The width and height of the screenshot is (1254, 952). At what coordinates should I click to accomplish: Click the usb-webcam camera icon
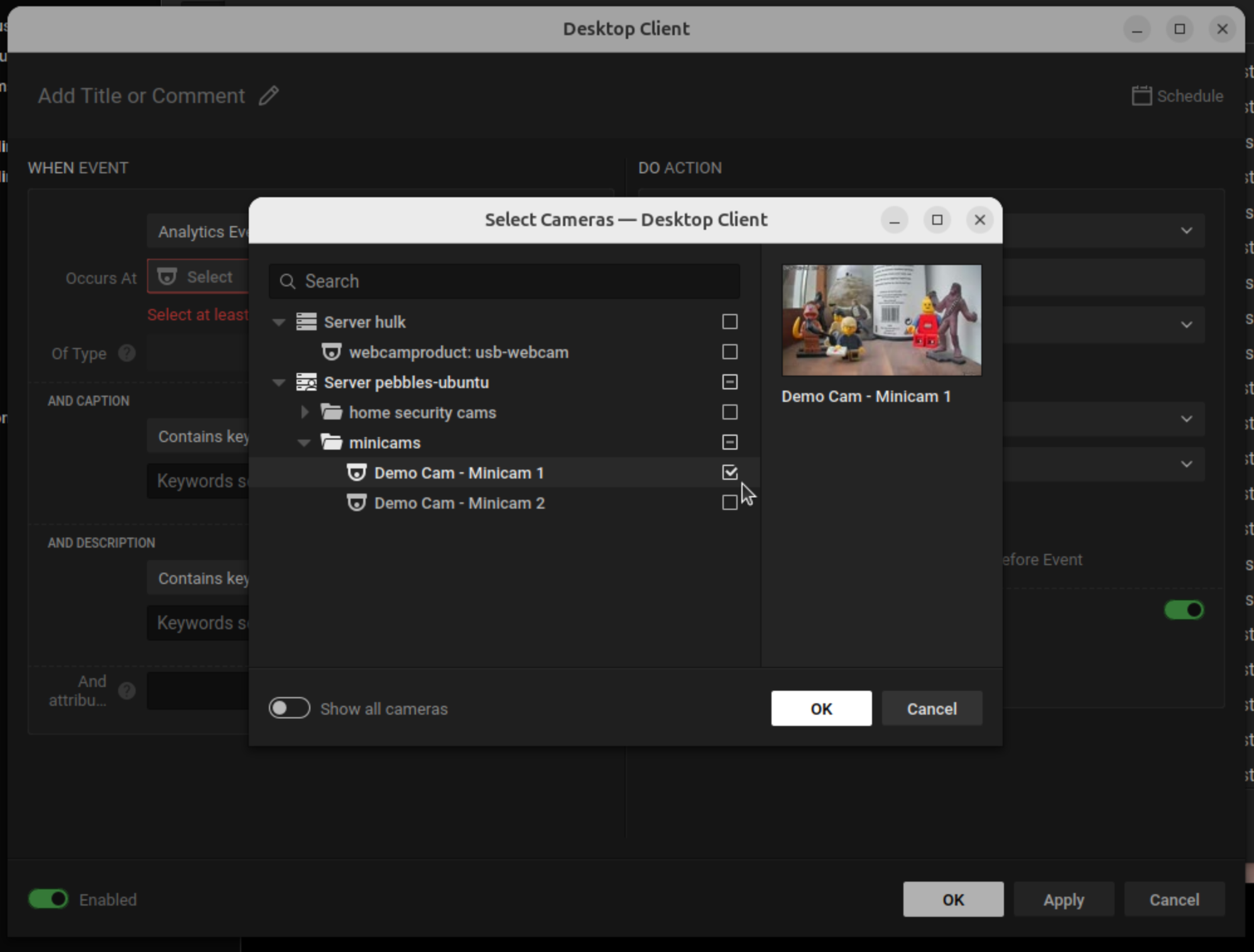[x=331, y=352]
